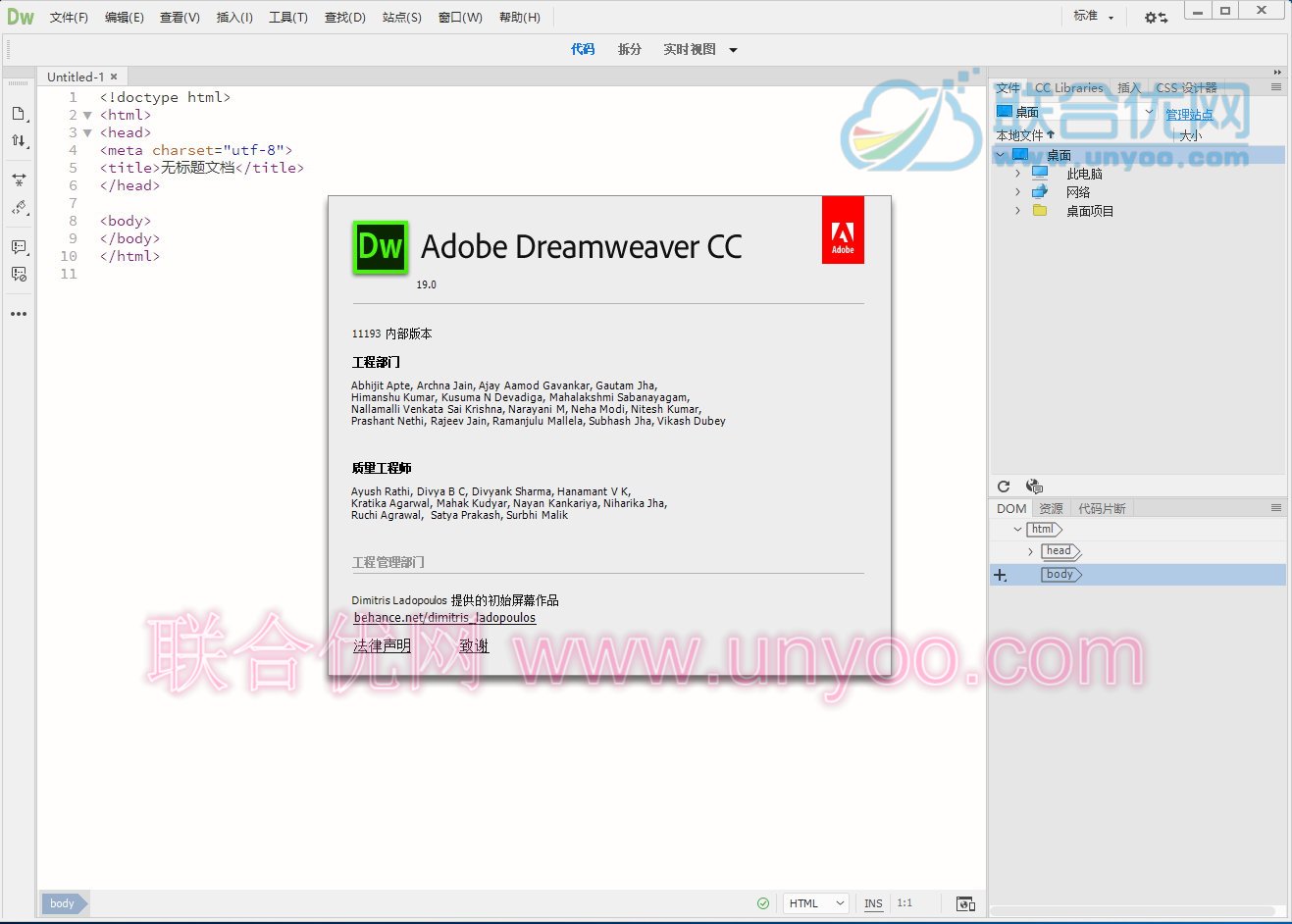Screen dimensions: 1292x924
Task: Toggle the INS insert mode indicator
Action: point(873,903)
